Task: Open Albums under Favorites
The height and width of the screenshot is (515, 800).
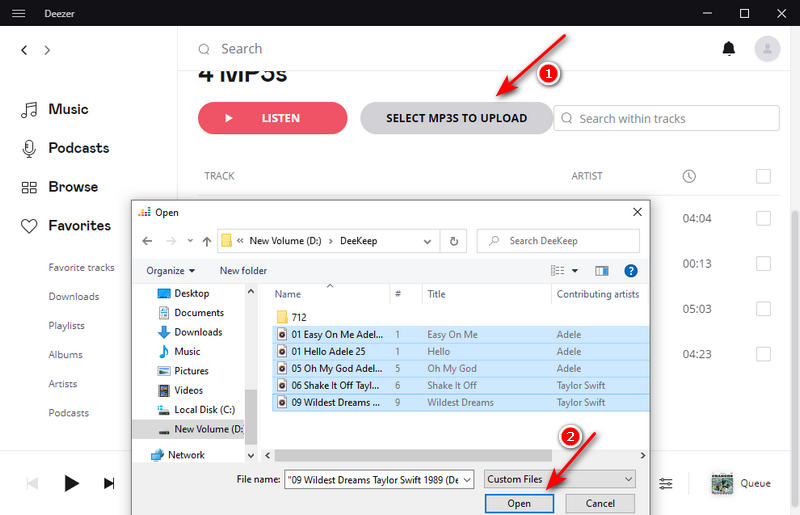Action: tap(65, 355)
